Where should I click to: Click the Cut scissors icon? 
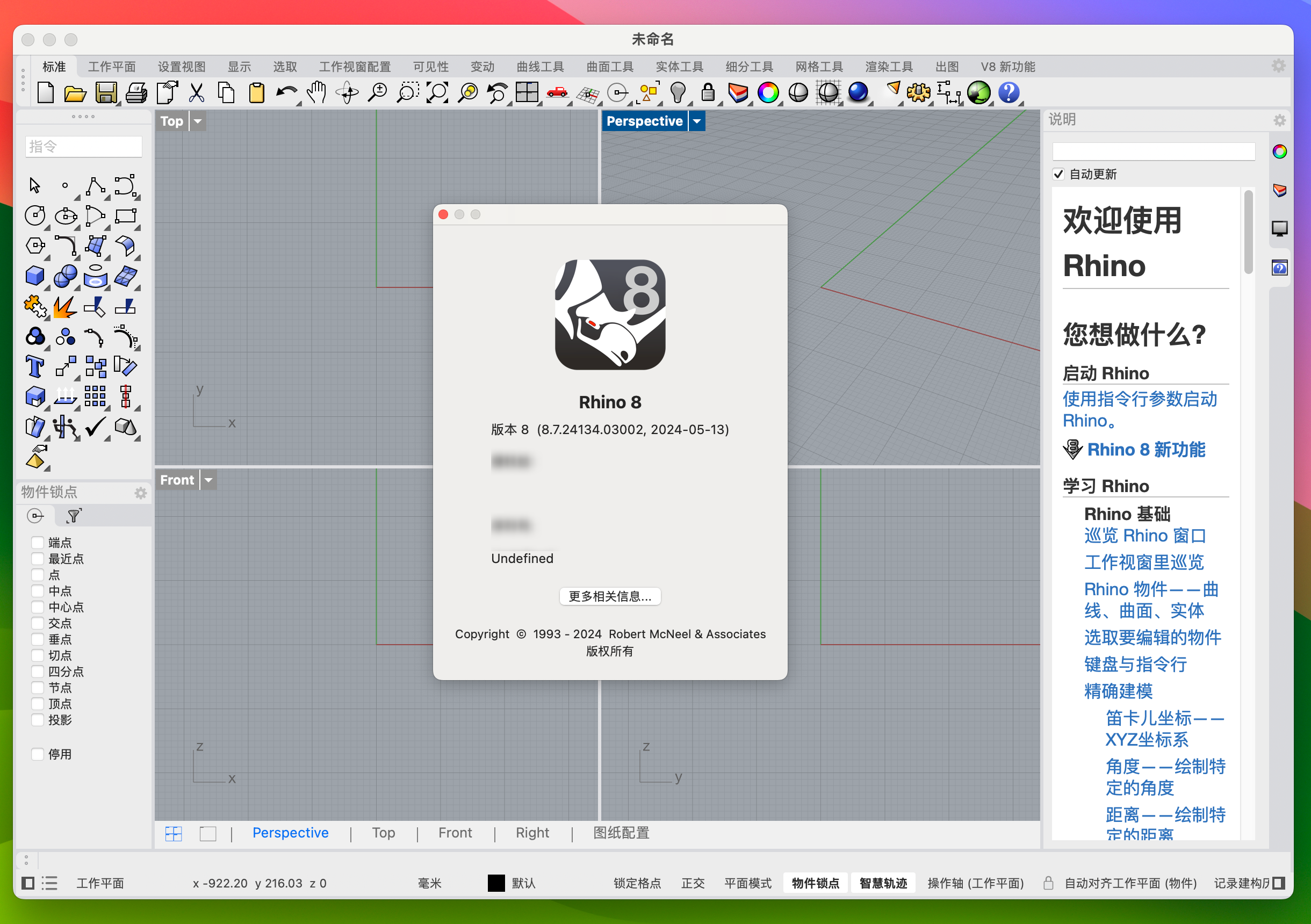pos(197,92)
